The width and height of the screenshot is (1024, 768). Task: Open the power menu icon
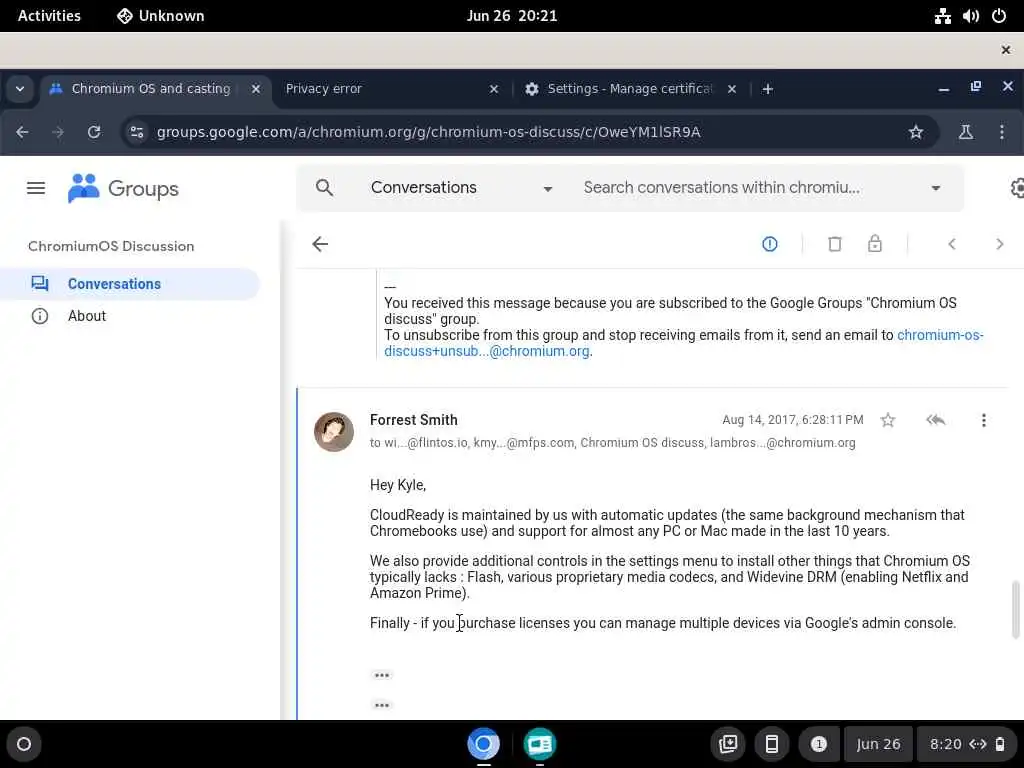(999, 16)
